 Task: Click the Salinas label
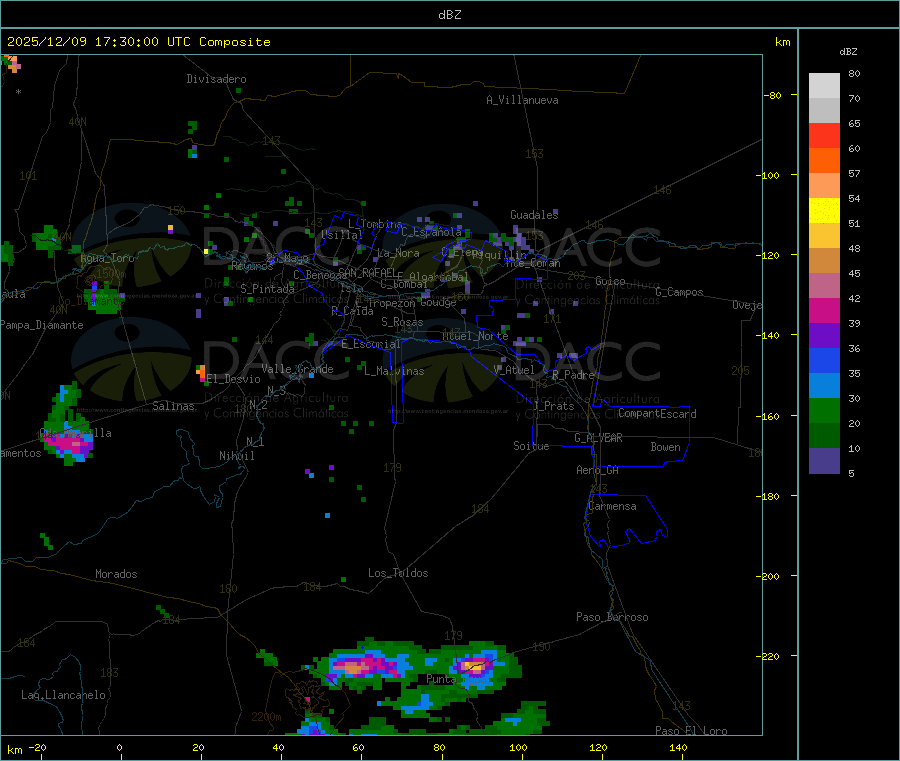click(173, 406)
